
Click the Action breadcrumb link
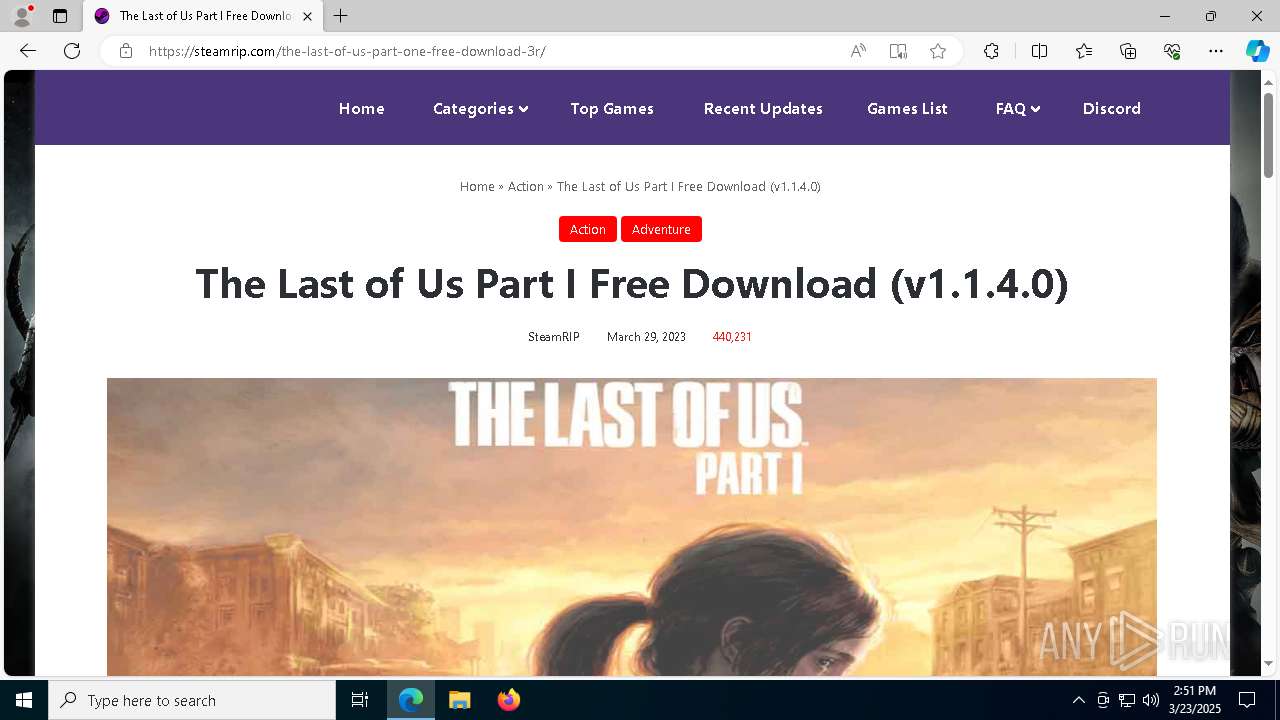click(x=526, y=187)
